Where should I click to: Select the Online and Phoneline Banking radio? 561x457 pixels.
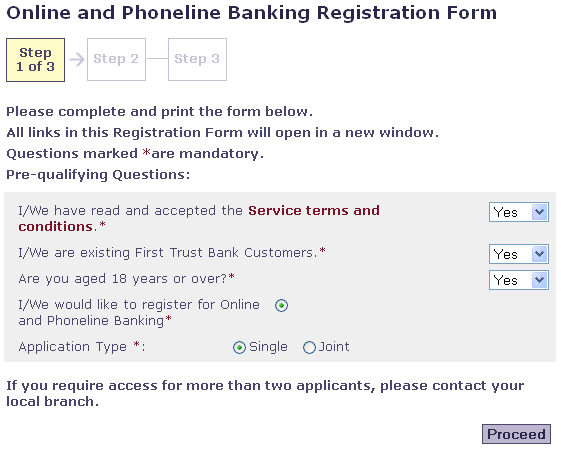tap(281, 306)
